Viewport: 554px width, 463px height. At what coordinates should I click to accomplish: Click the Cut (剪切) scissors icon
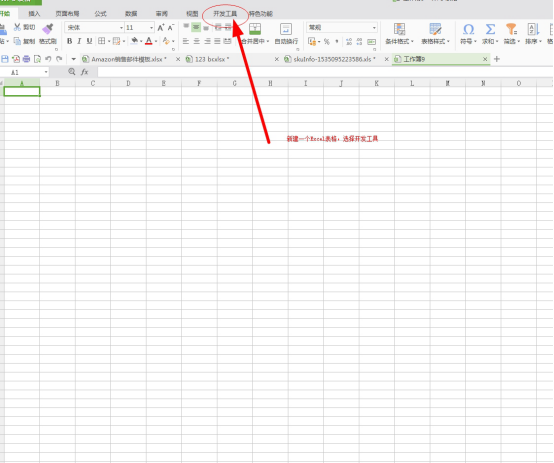point(17,27)
